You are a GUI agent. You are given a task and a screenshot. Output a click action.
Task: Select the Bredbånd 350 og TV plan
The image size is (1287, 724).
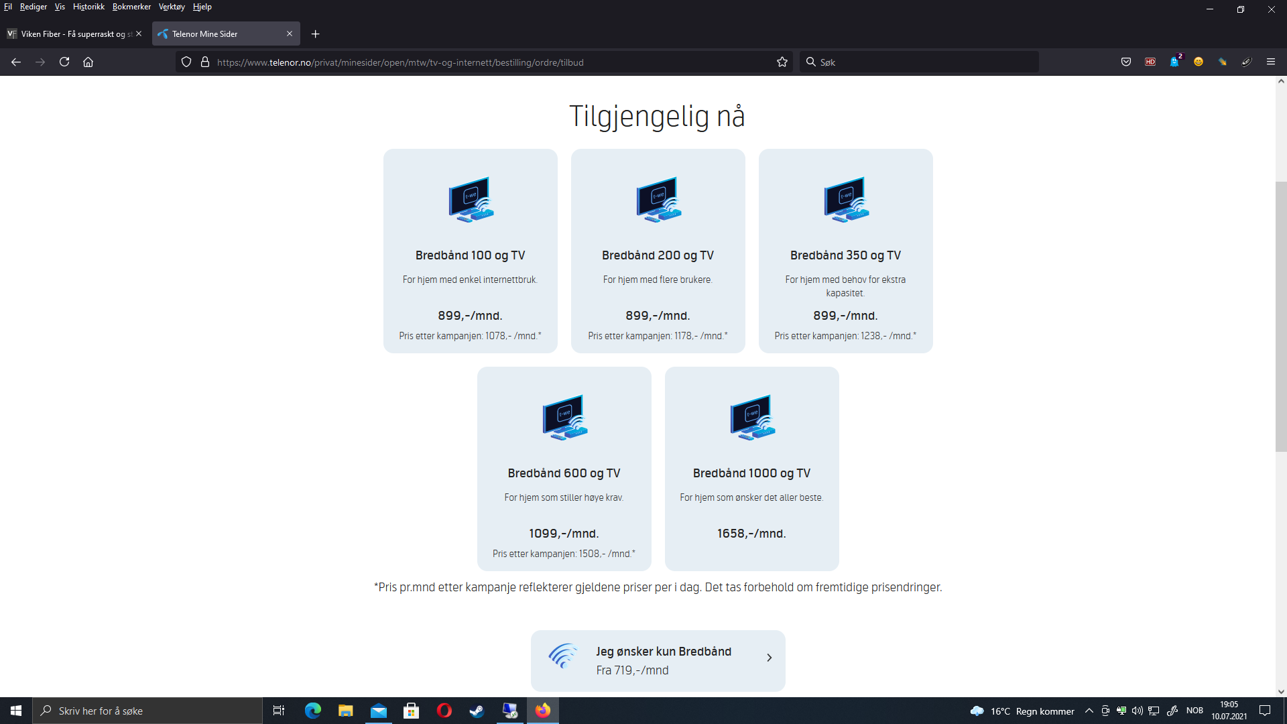tap(846, 251)
